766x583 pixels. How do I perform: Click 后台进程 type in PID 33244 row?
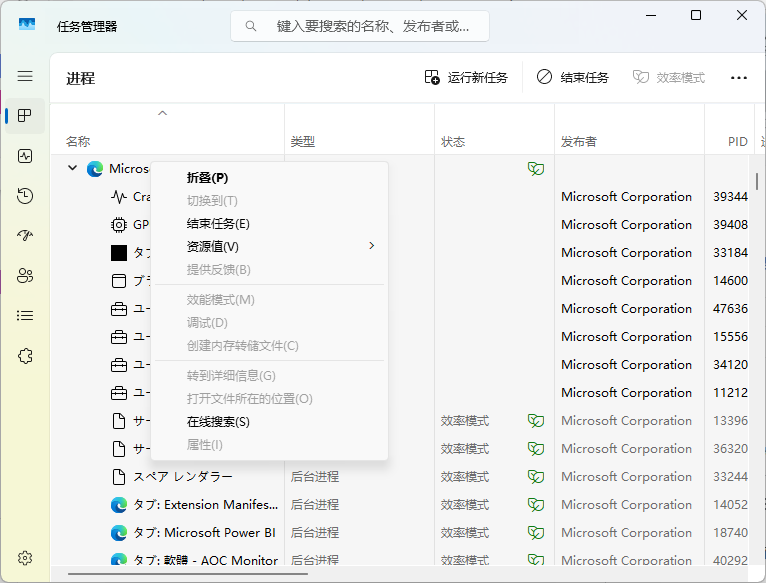click(x=315, y=477)
